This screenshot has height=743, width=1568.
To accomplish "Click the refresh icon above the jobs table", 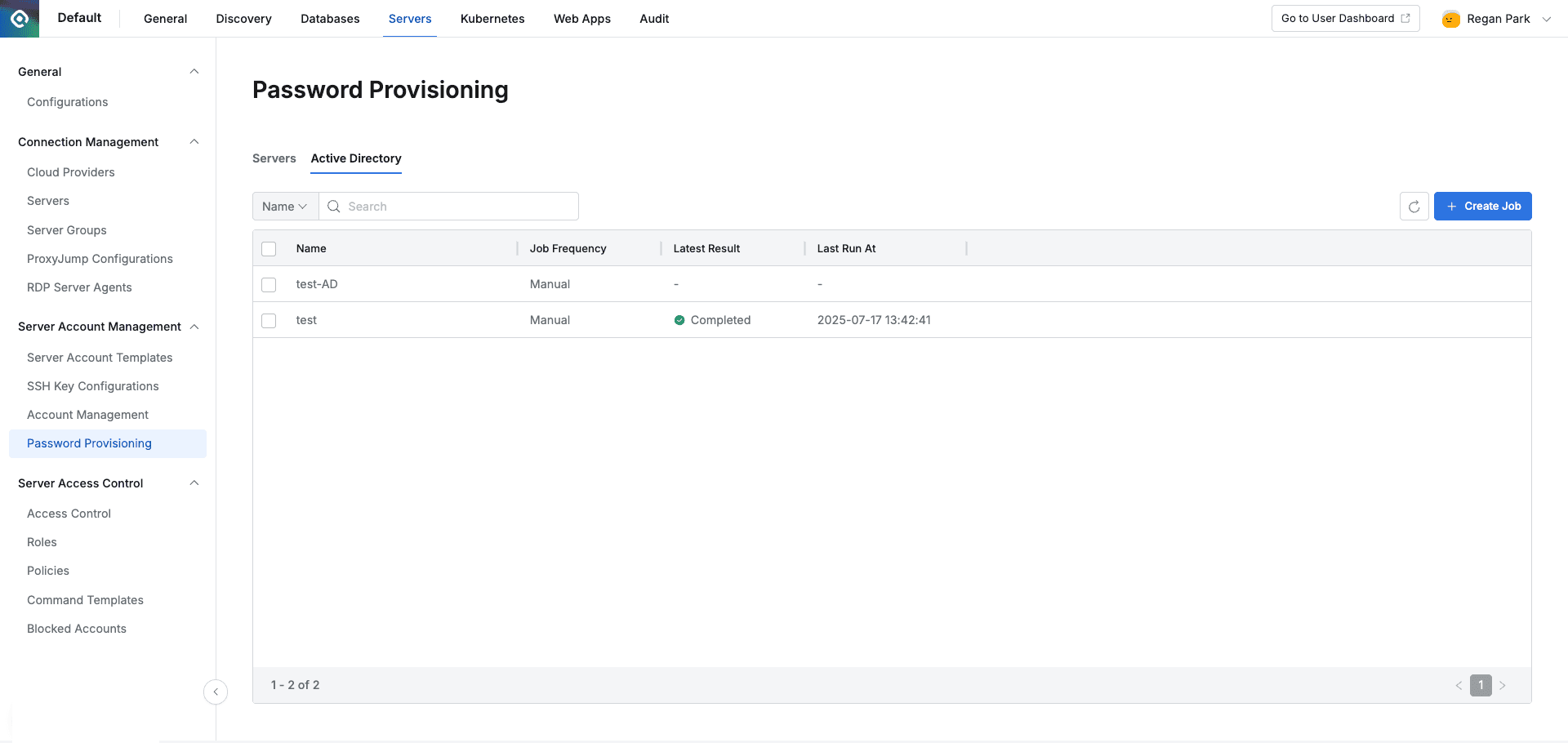I will click(1414, 206).
